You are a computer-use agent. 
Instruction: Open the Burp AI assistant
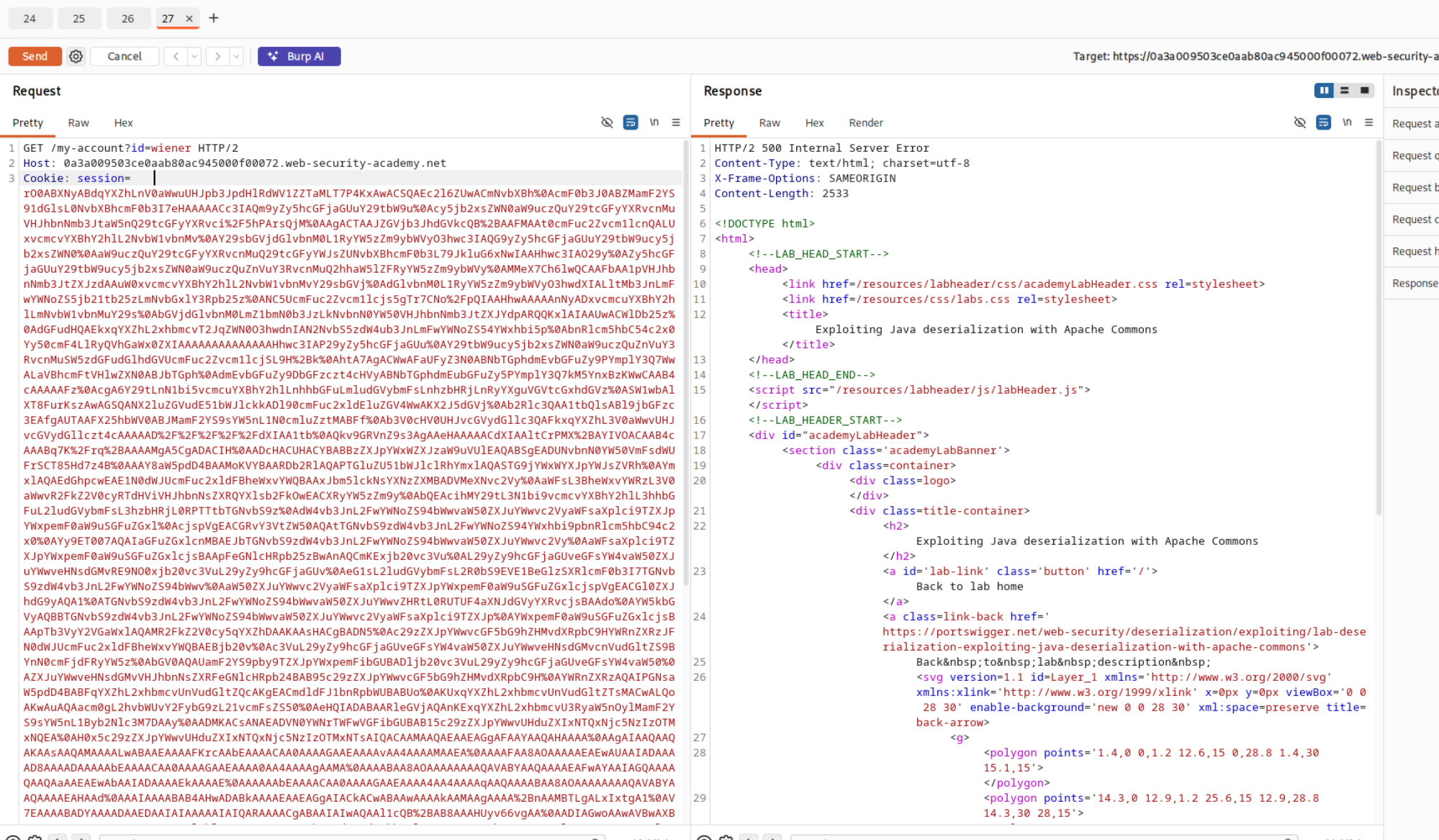pyautogui.click(x=299, y=56)
